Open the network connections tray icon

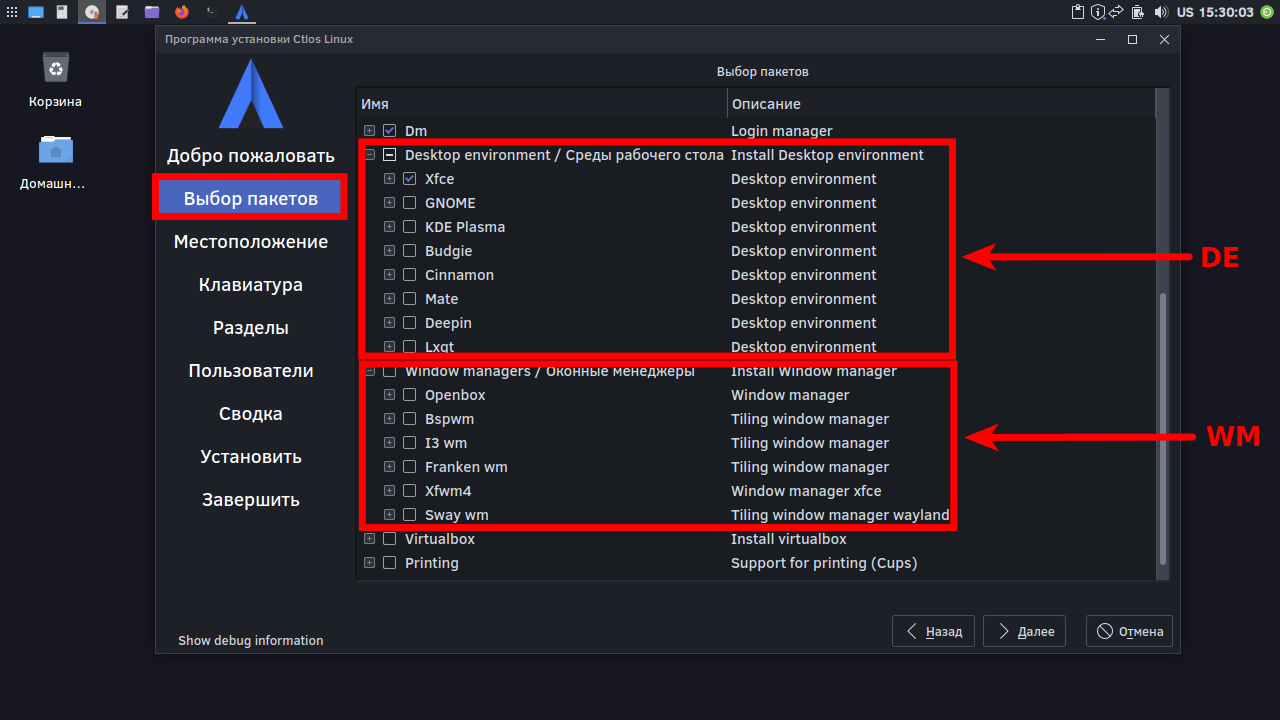pos(1118,12)
